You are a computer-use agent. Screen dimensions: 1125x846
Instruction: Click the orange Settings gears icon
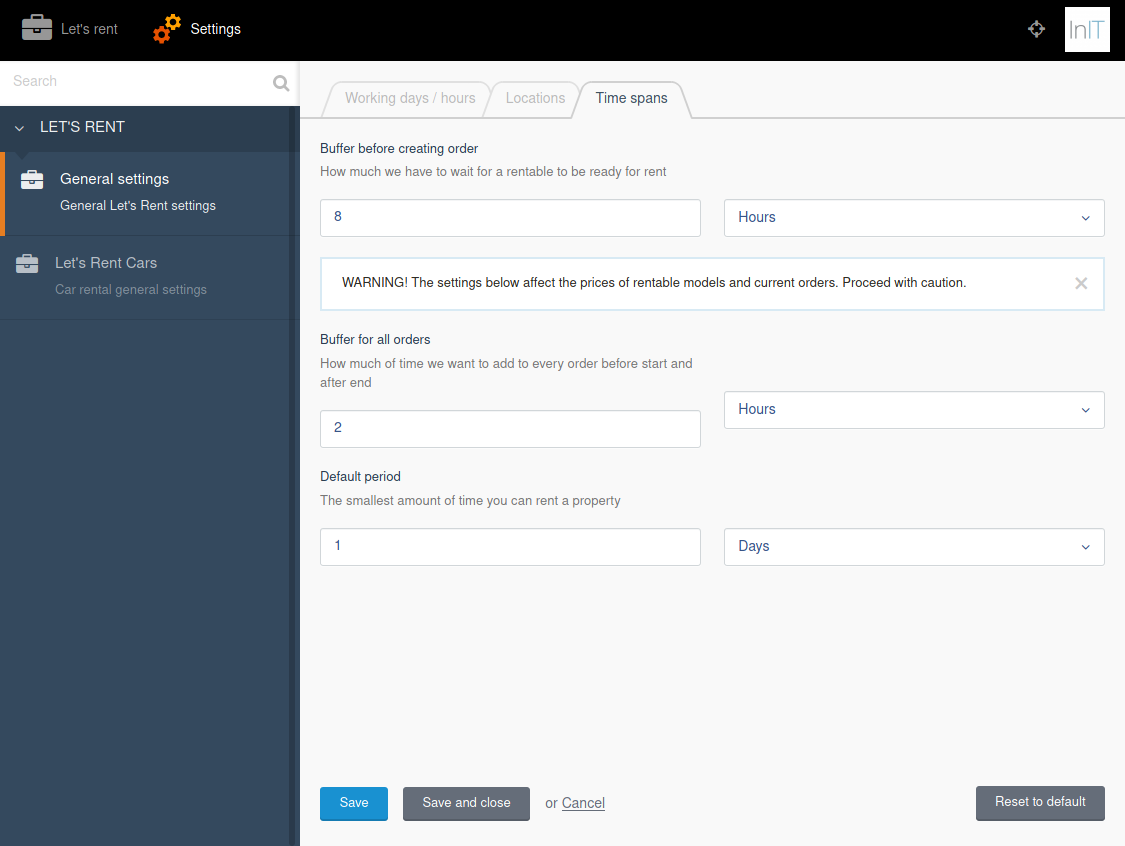[x=166, y=29]
